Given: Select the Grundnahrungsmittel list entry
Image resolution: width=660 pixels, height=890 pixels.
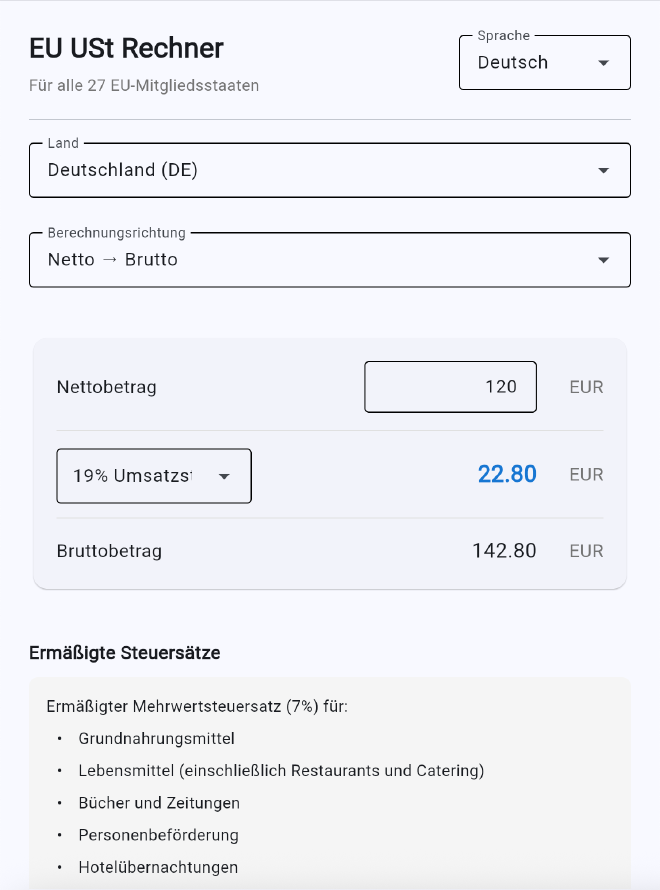Looking at the screenshot, I should pyautogui.click(x=156, y=739).
